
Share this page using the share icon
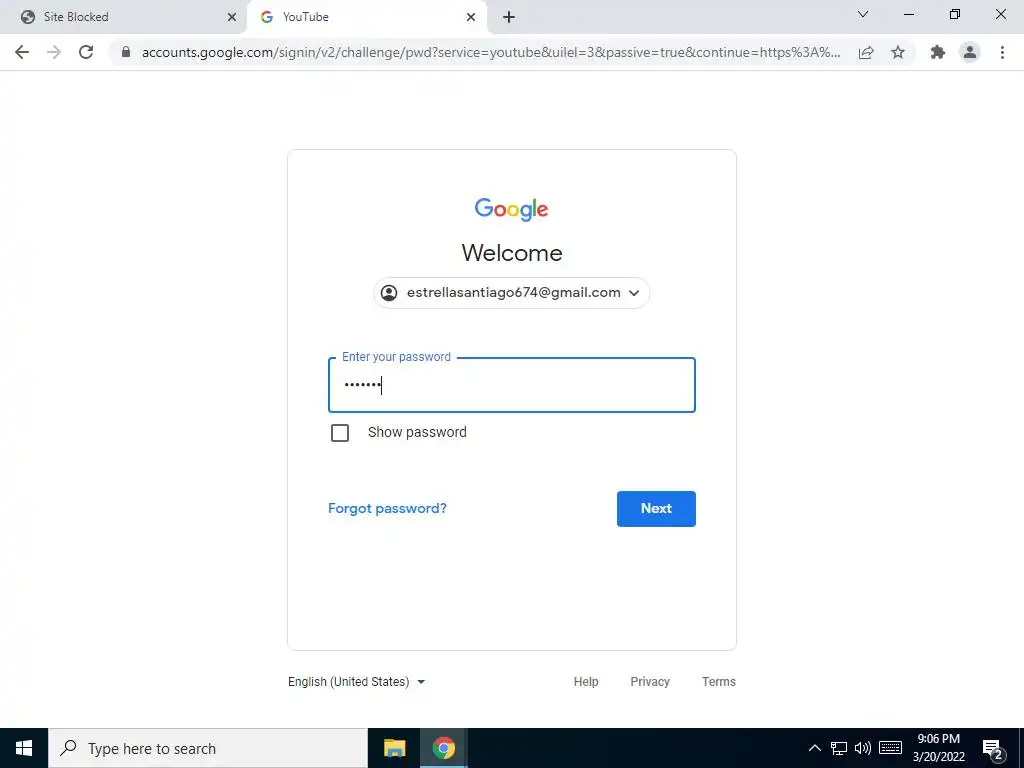[866, 52]
